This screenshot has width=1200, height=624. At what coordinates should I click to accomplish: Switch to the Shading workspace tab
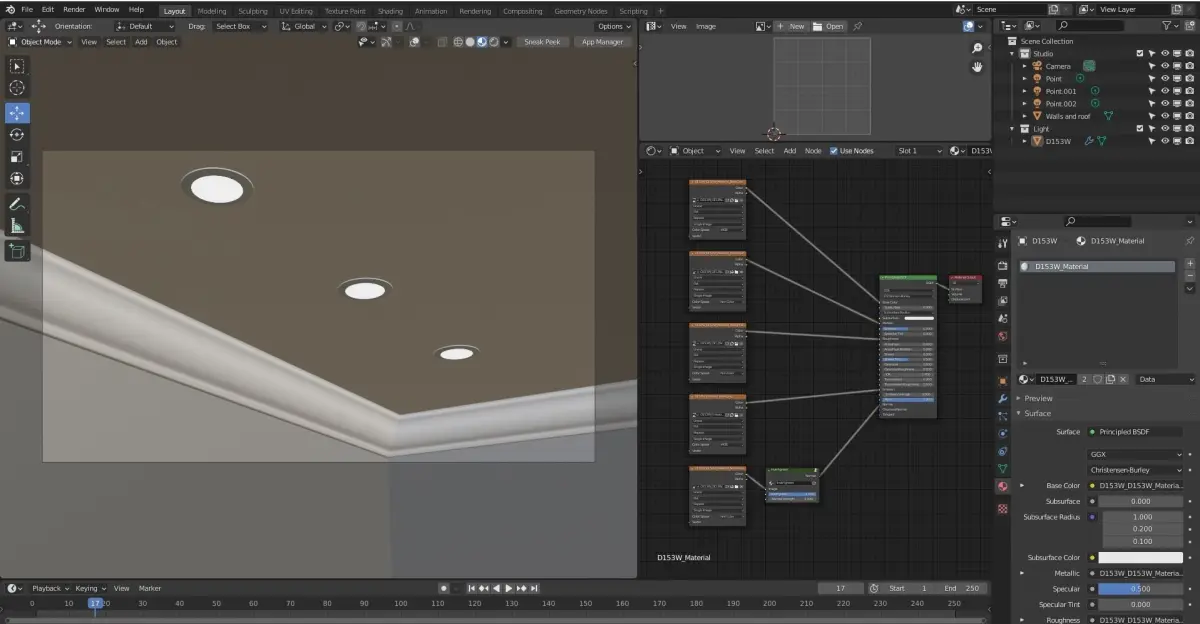point(390,11)
